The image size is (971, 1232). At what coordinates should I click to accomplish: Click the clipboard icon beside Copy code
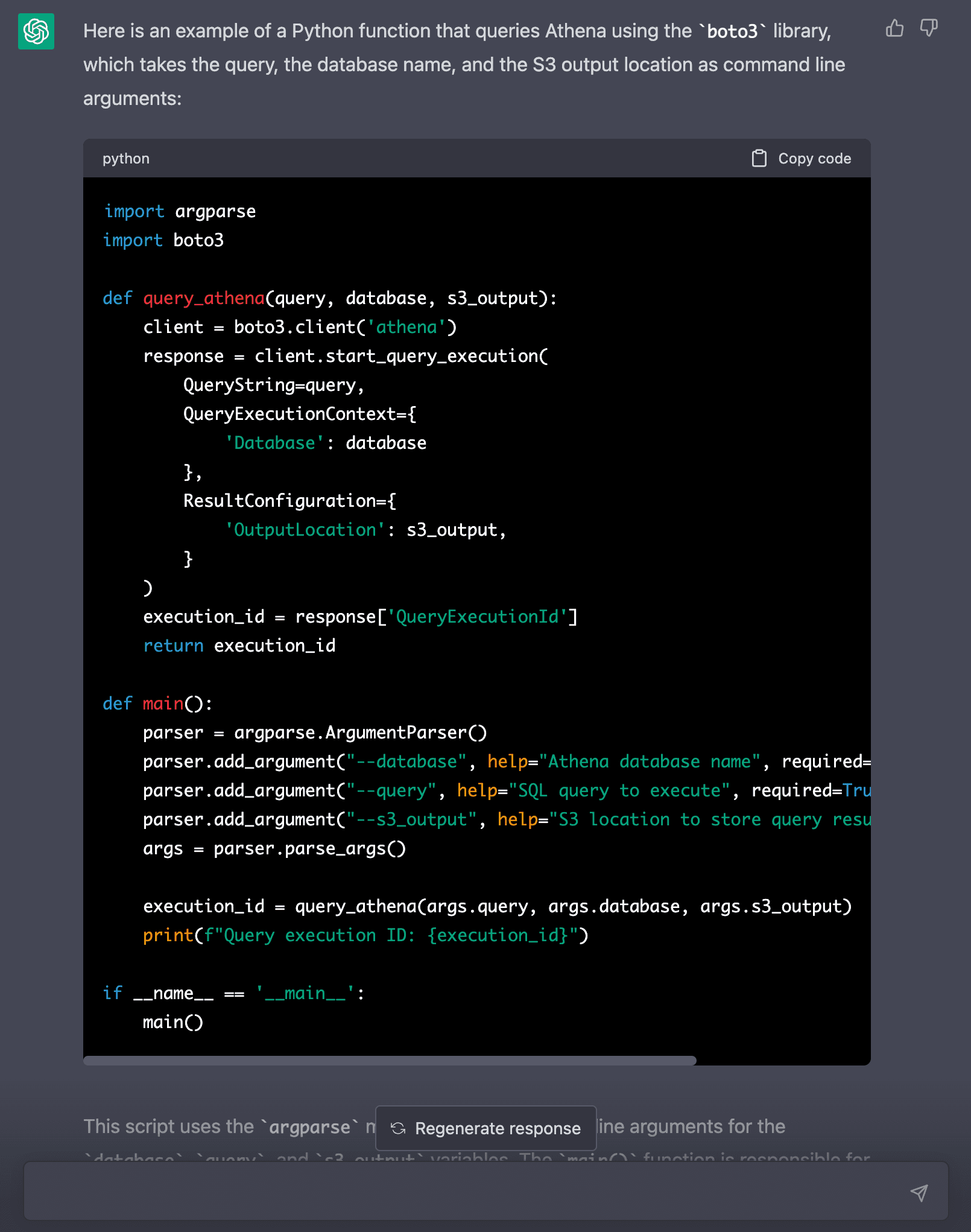click(x=758, y=158)
